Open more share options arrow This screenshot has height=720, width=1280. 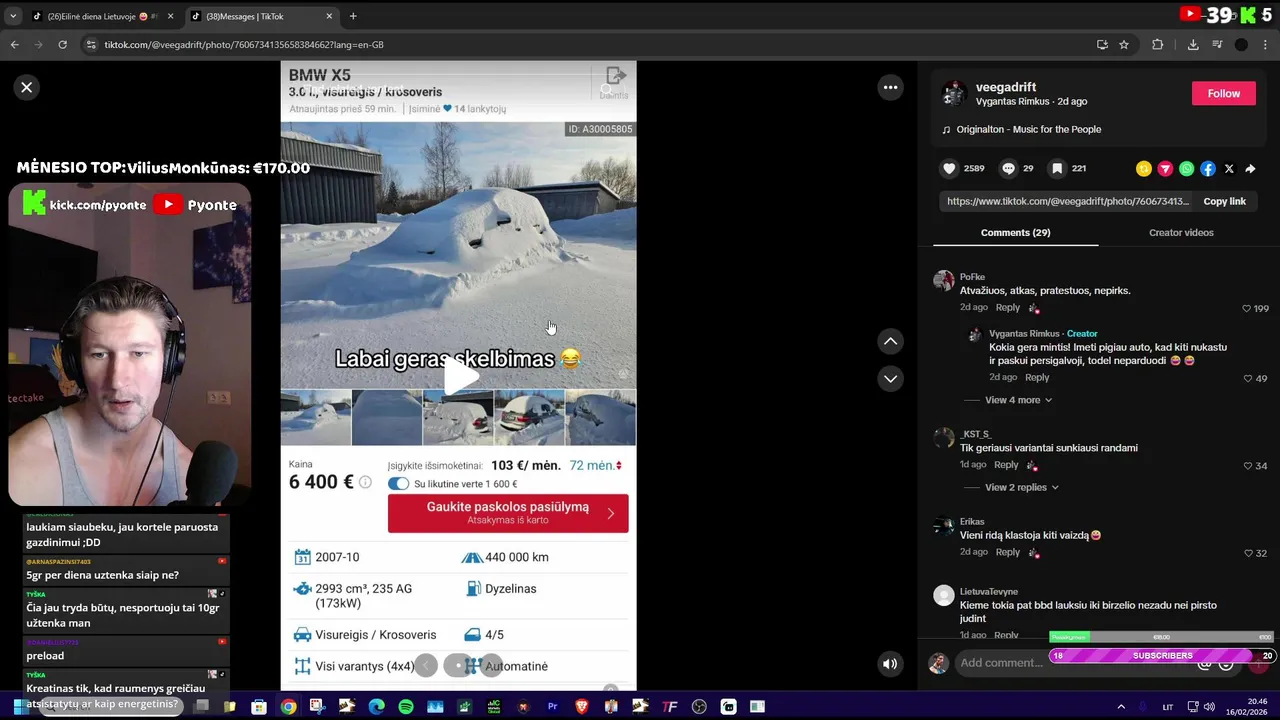pos(1250,169)
